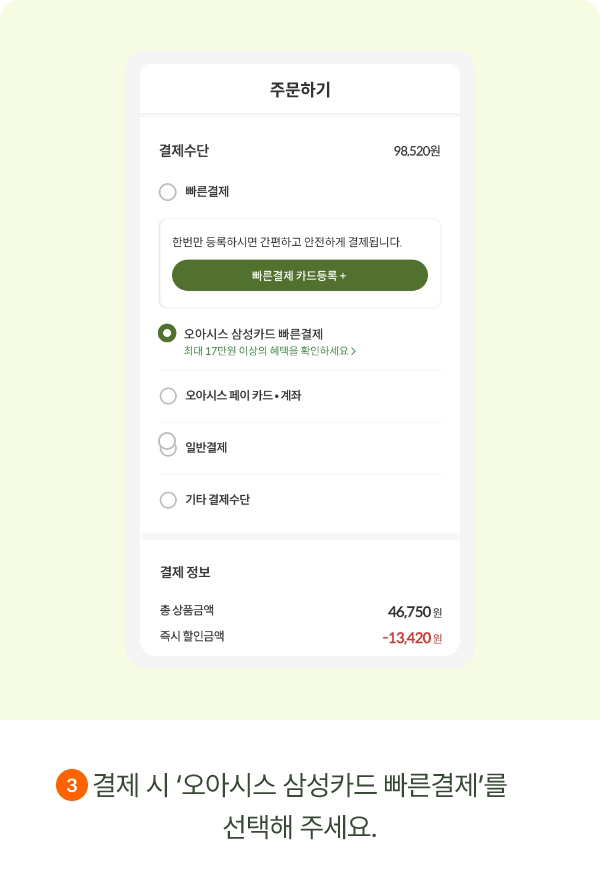Click the chevron arrow after the benefits link
Screen dimensions: 600x890
[354, 352]
